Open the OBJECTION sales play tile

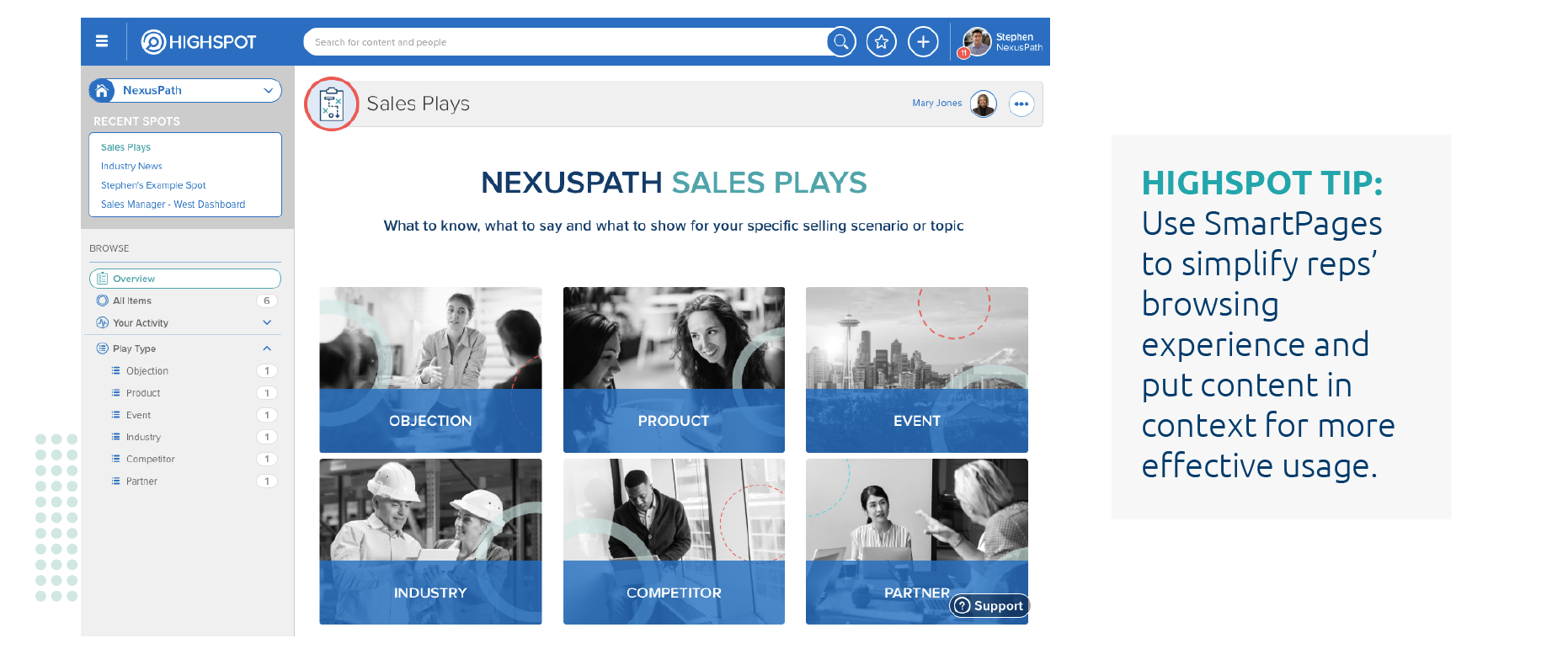(430, 370)
